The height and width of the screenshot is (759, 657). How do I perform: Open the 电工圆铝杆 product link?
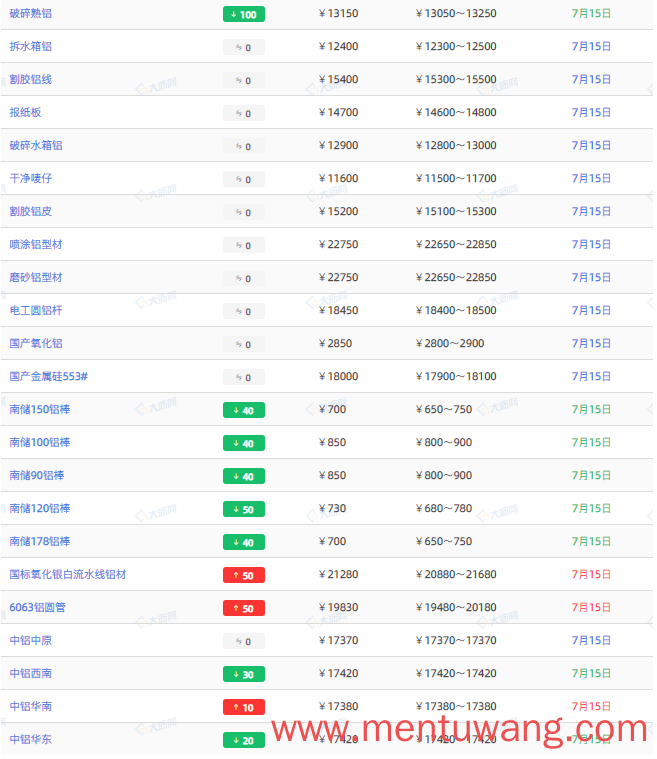(36, 310)
